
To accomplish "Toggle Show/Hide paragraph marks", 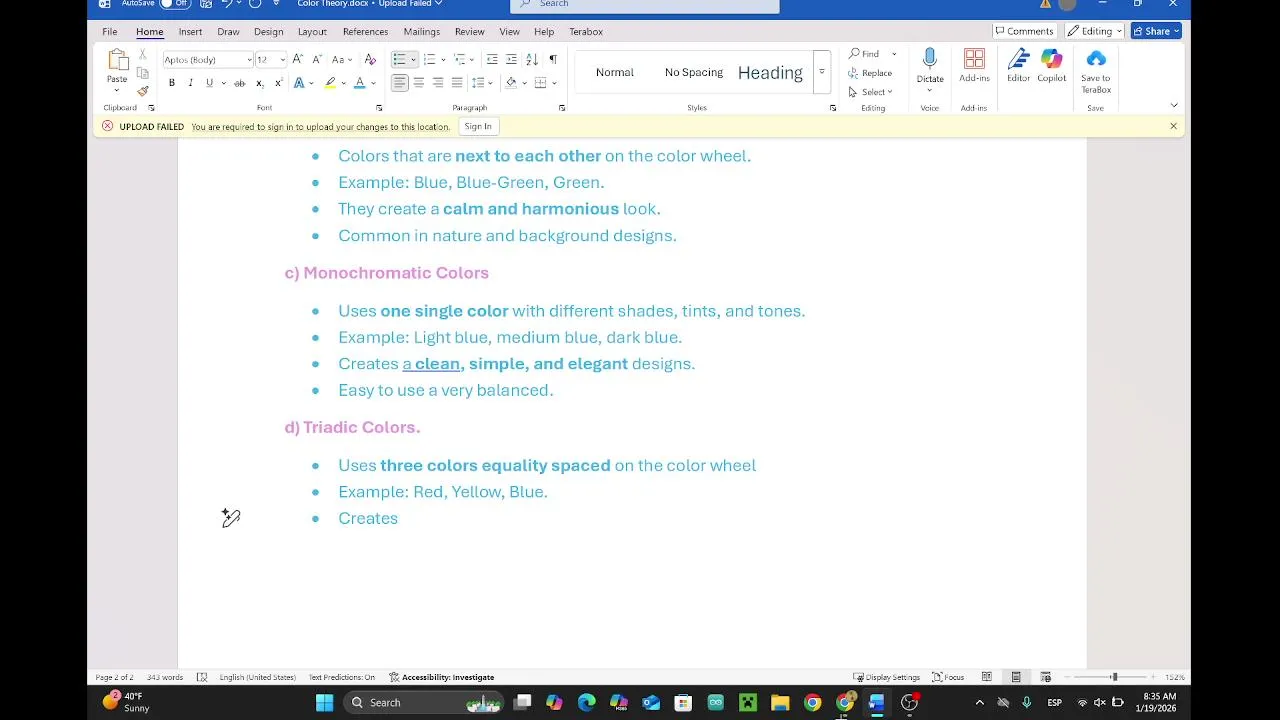I will click(x=553, y=60).
